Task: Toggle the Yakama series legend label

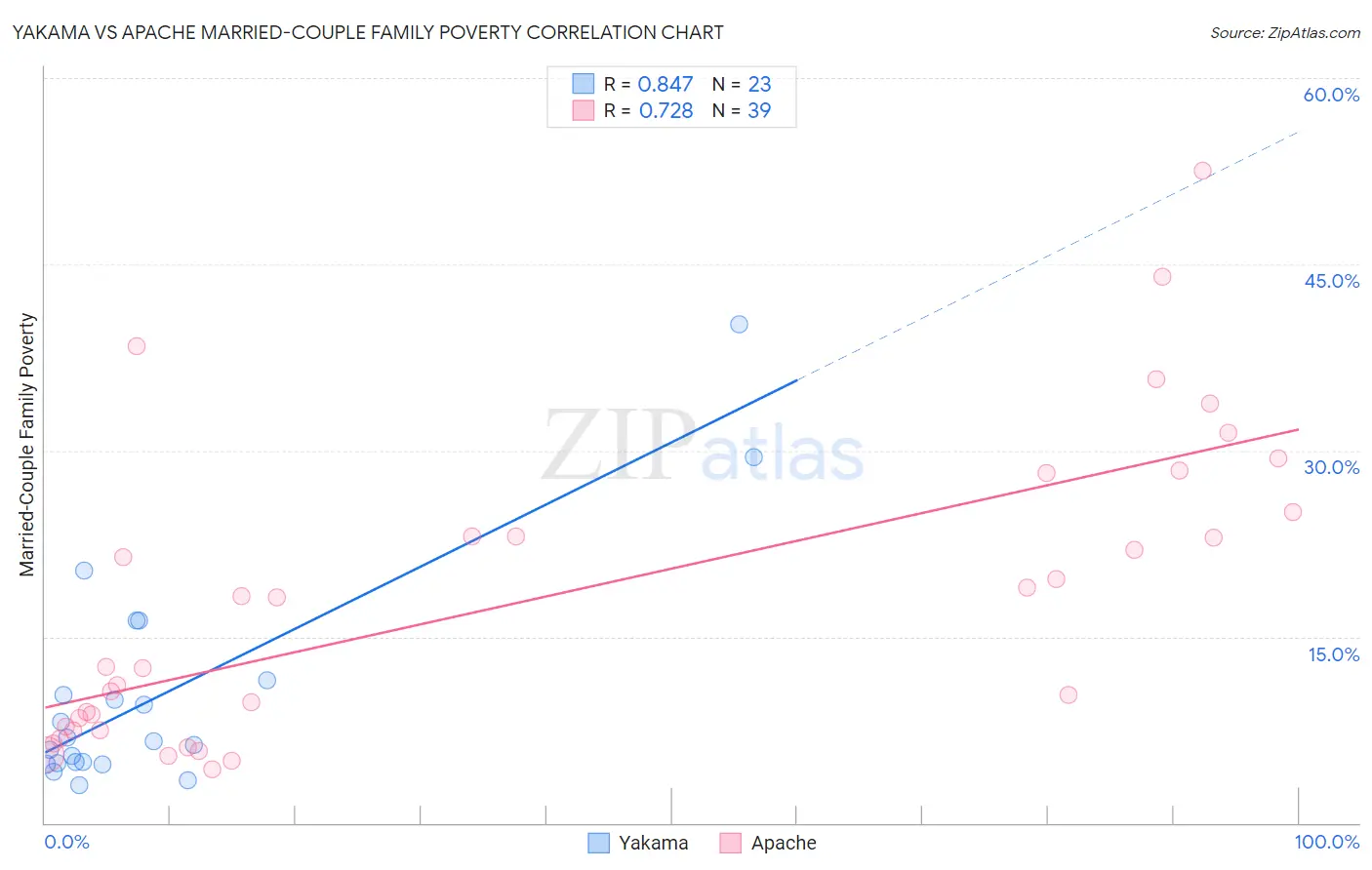Action: tap(653, 843)
